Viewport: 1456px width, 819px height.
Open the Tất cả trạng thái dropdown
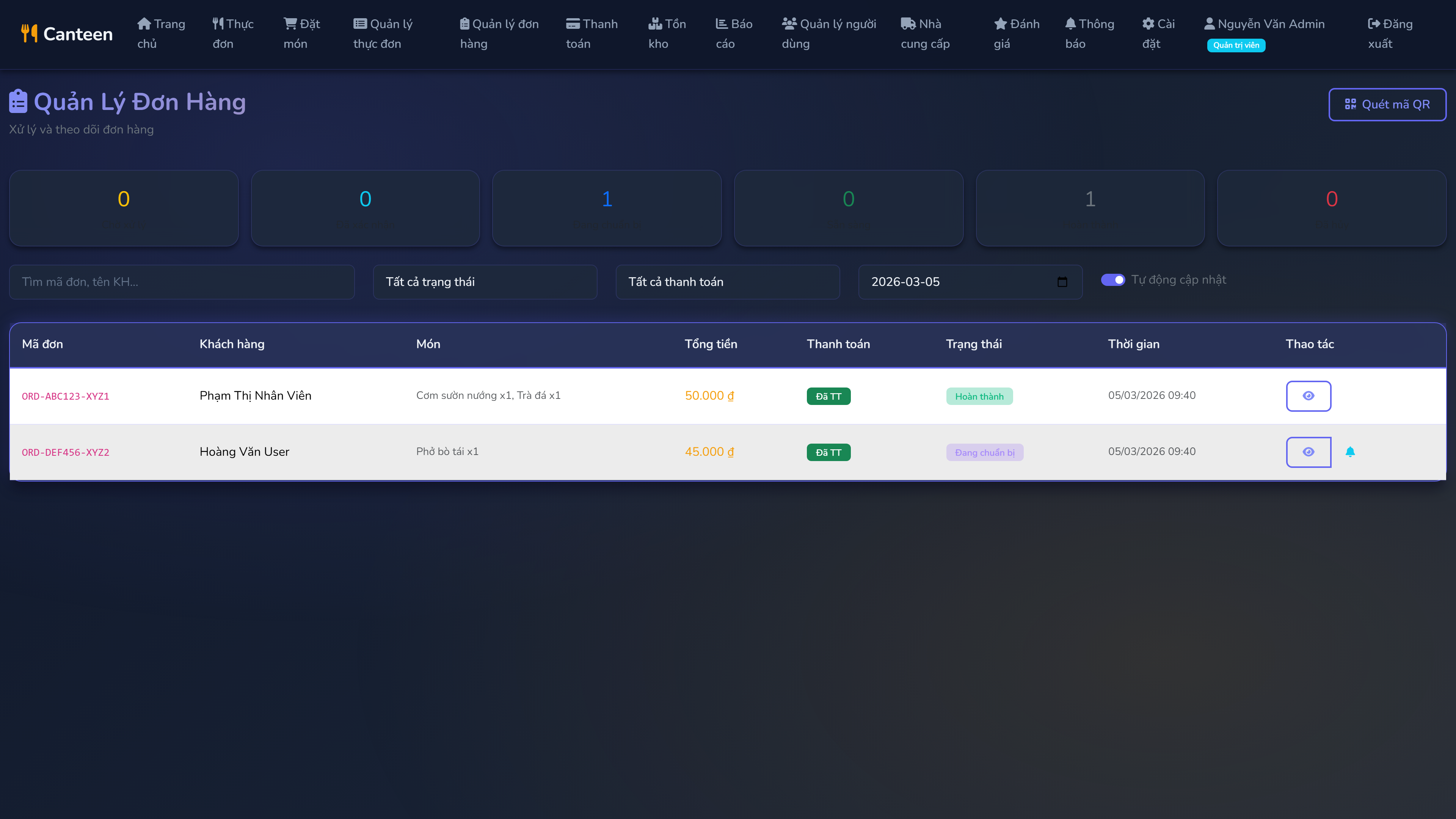click(485, 282)
